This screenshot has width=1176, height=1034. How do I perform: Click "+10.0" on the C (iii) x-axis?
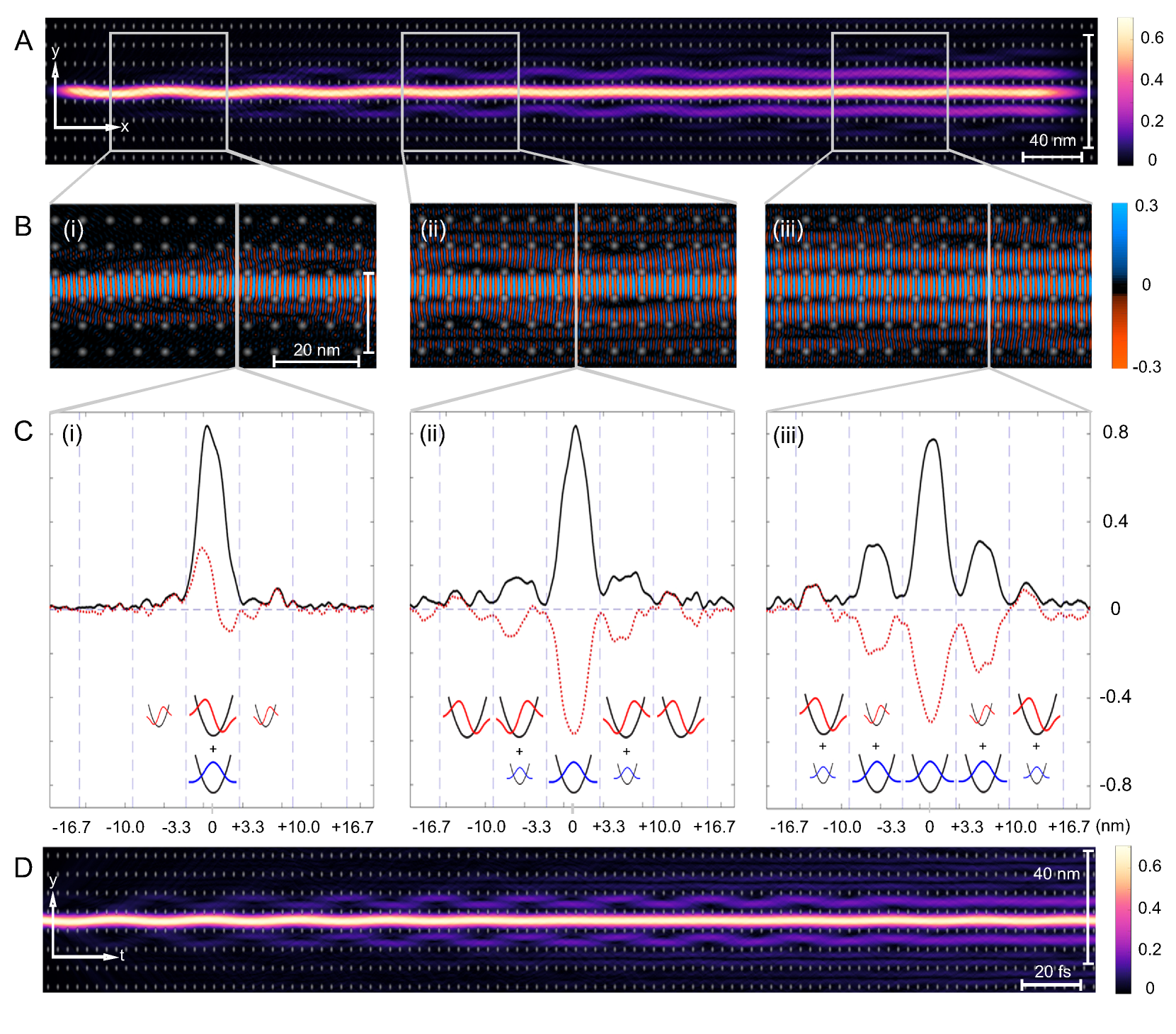(x=1015, y=827)
